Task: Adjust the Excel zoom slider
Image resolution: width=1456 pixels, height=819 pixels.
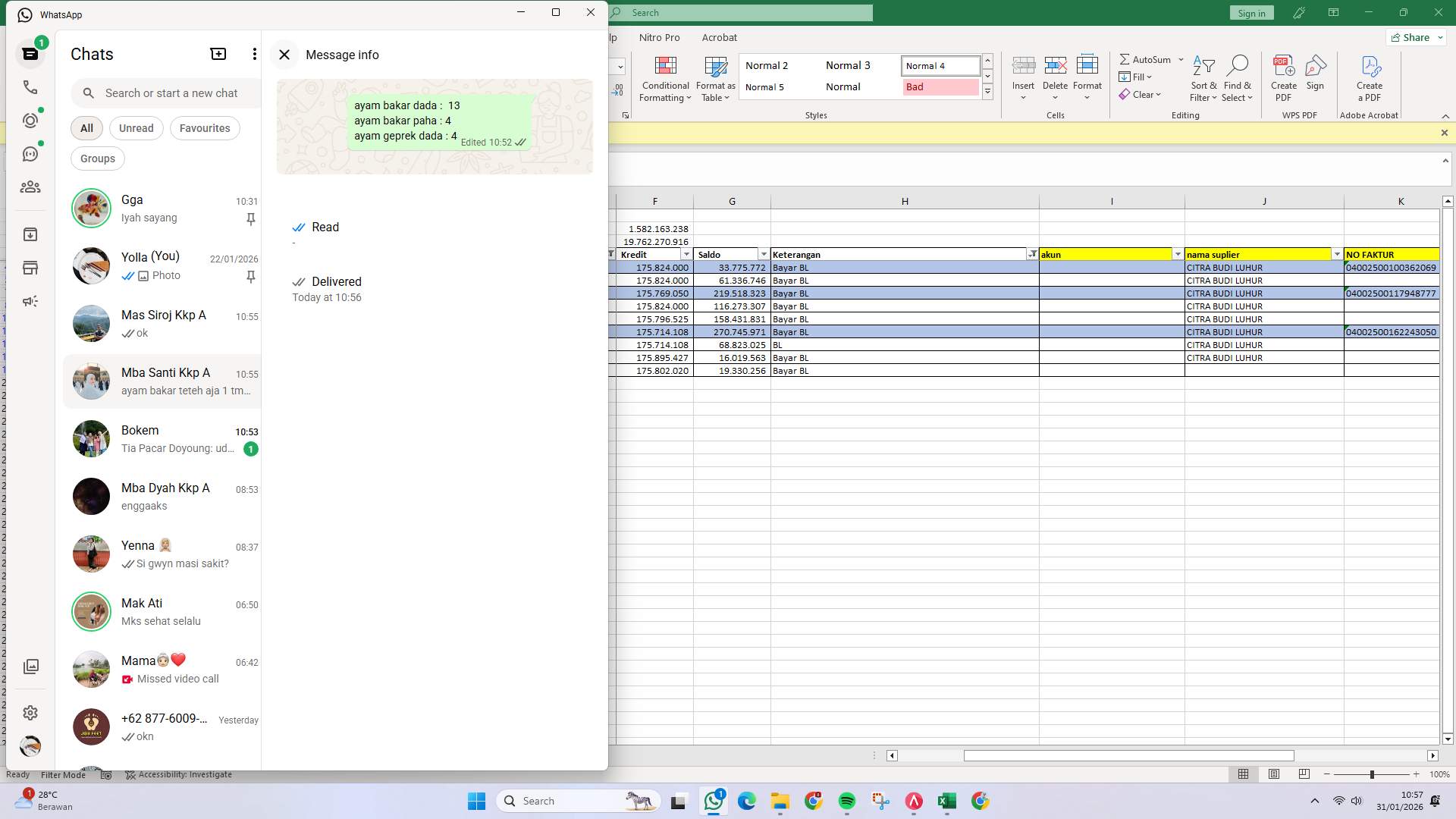Action: (x=1373, y=774)
